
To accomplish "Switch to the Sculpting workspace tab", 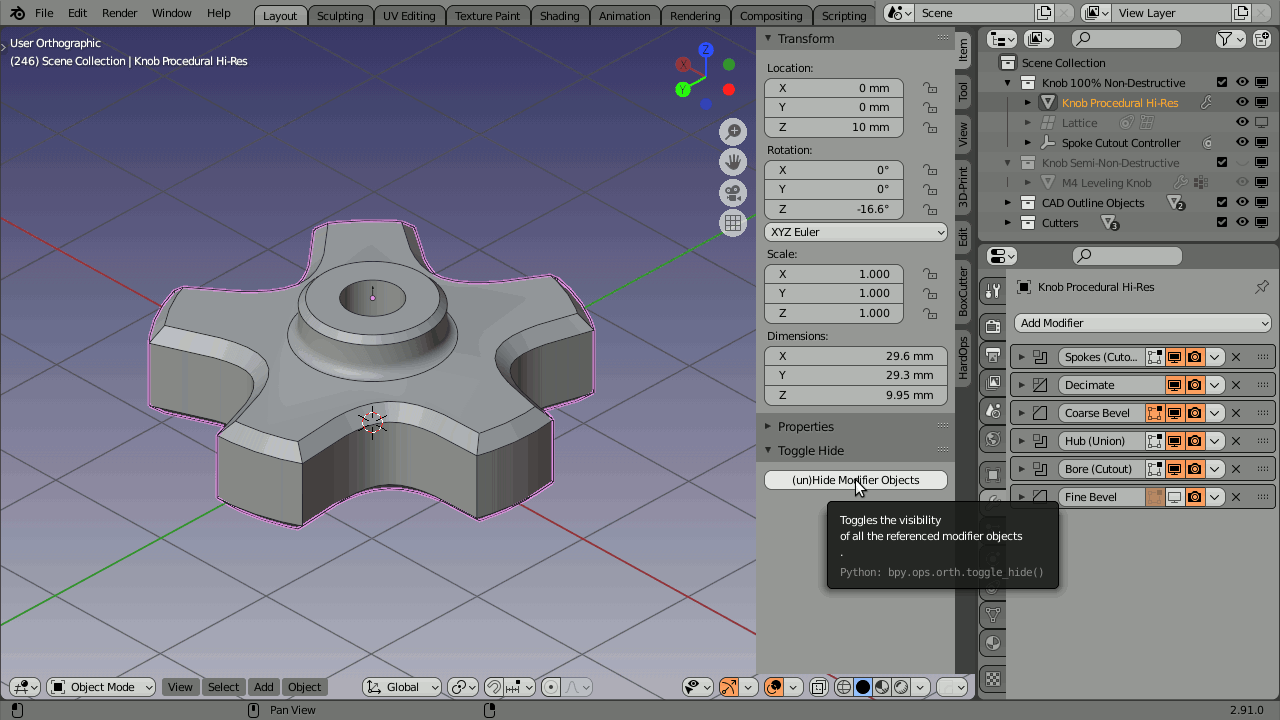I will [340, 15].
